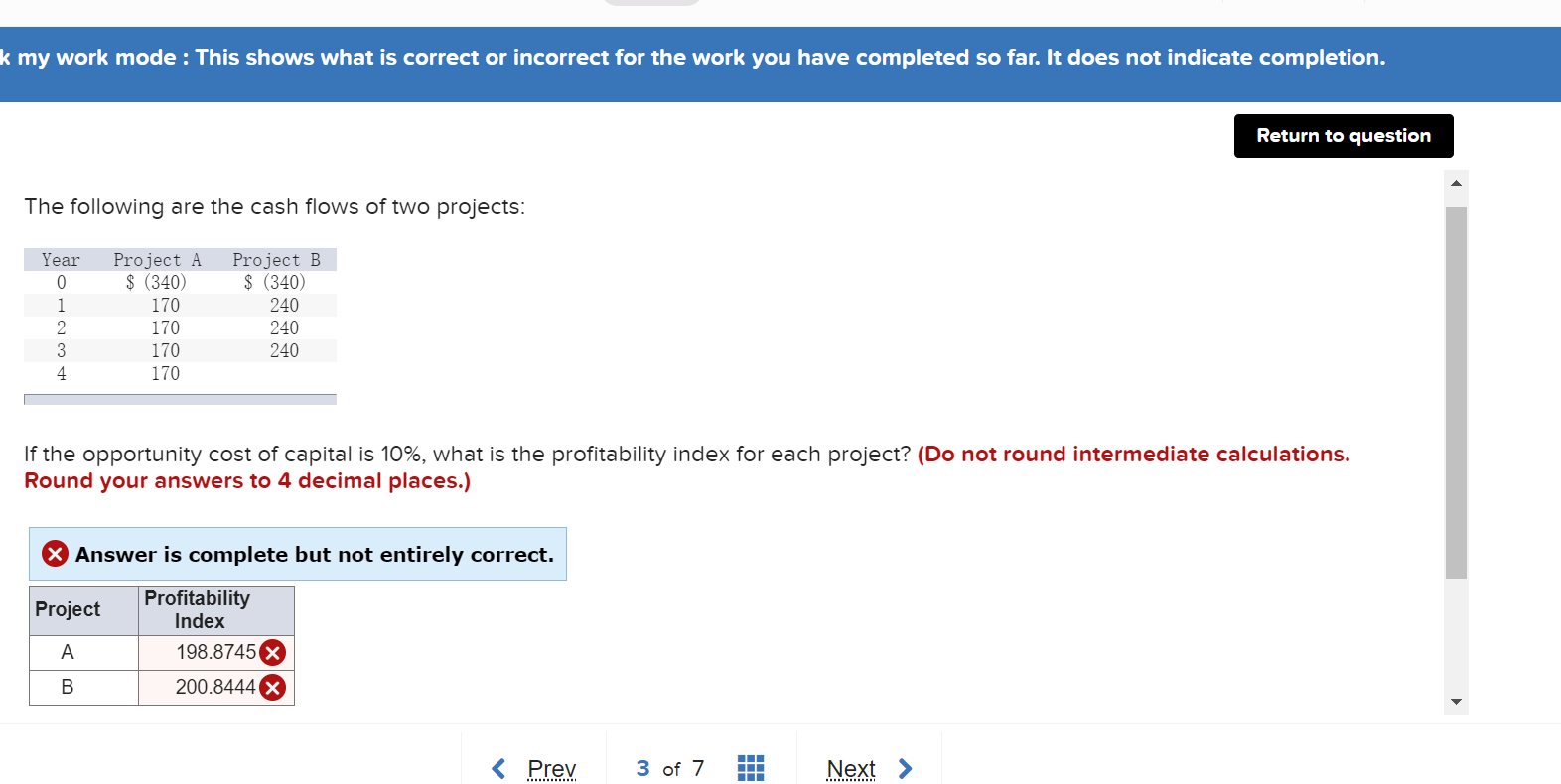Open the question map grid icon

pyautogui.click(x=751, y=767)
